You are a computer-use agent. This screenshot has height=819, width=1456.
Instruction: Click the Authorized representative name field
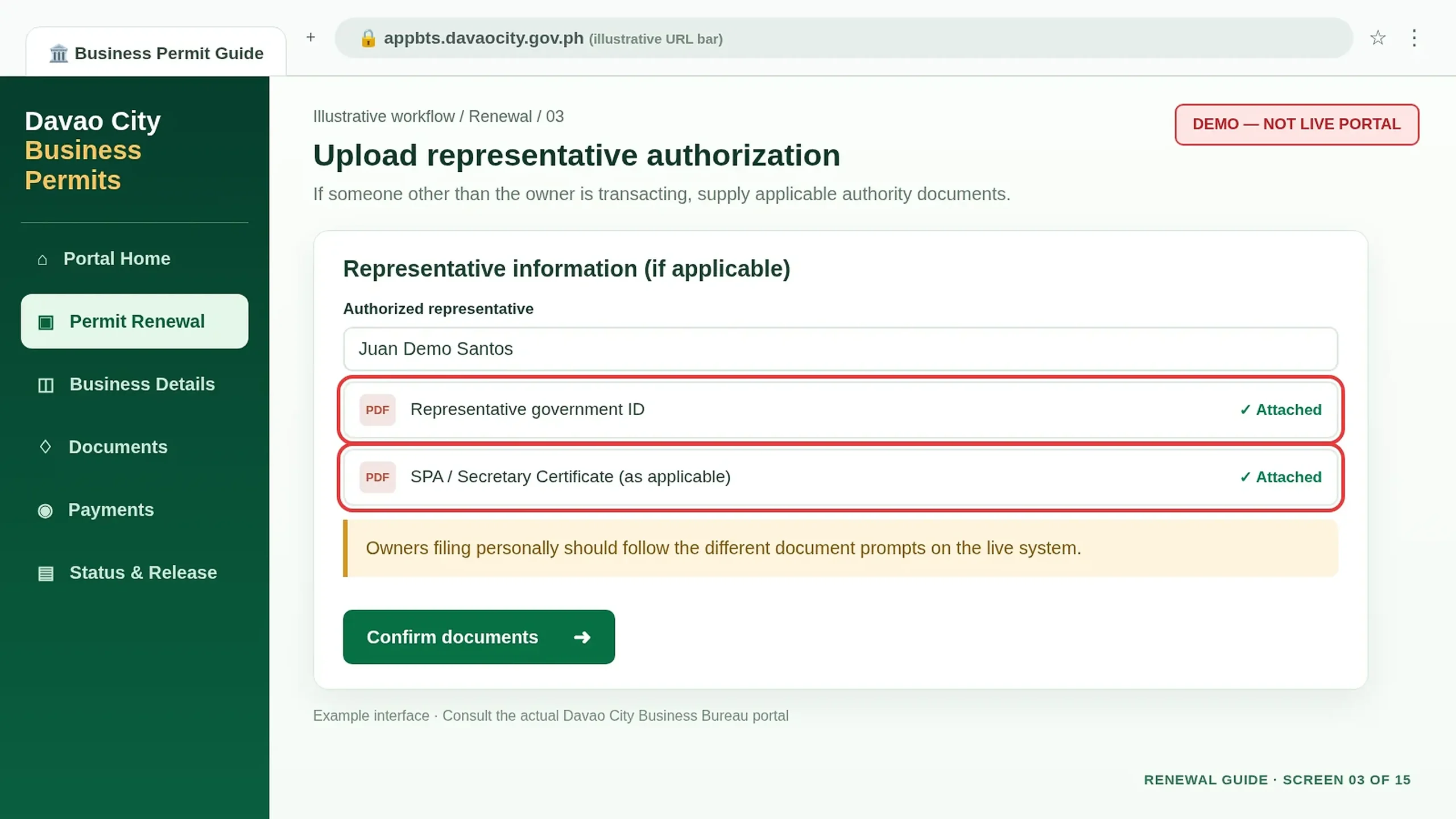(841, 349)
